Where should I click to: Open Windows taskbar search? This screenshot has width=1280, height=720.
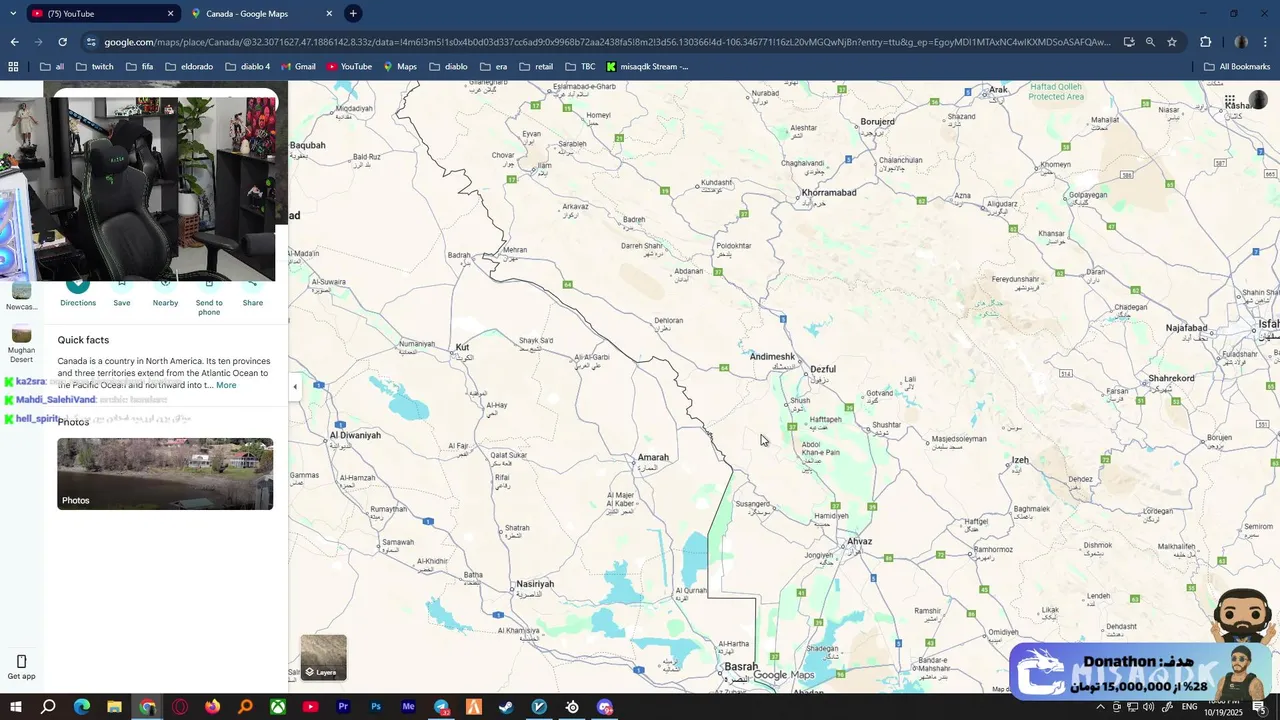pos(48,707)
